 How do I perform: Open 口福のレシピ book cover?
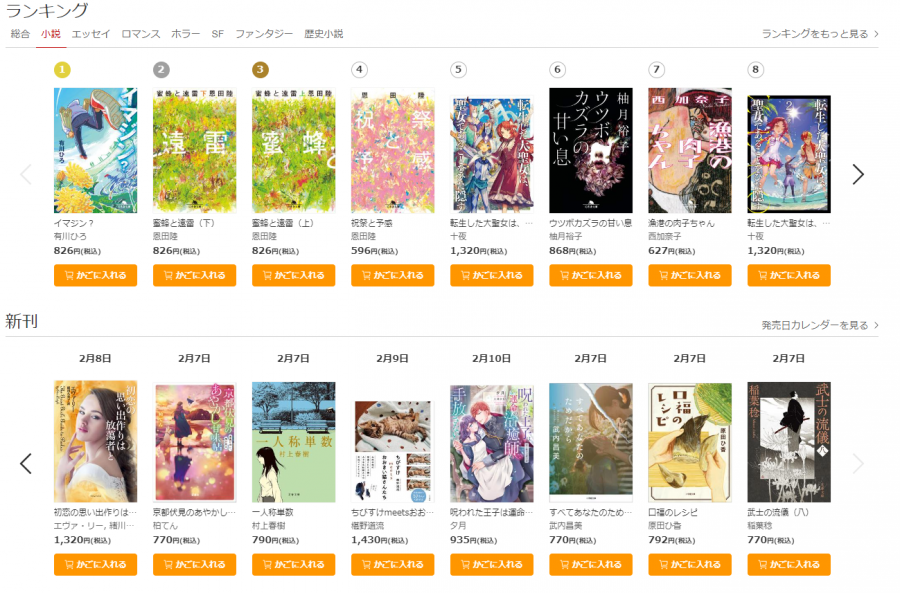(x=690, y=443)
